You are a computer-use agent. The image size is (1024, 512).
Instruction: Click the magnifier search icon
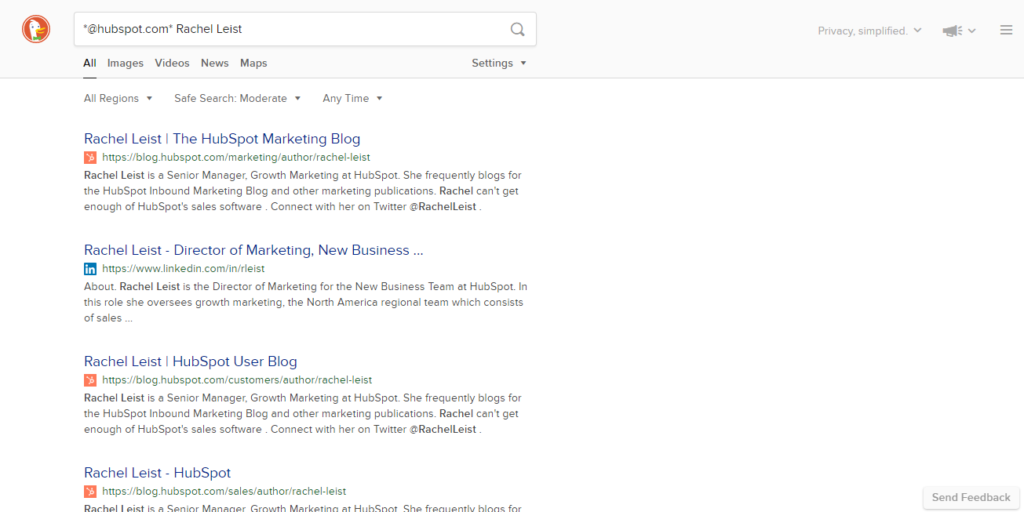coord(517,29)
